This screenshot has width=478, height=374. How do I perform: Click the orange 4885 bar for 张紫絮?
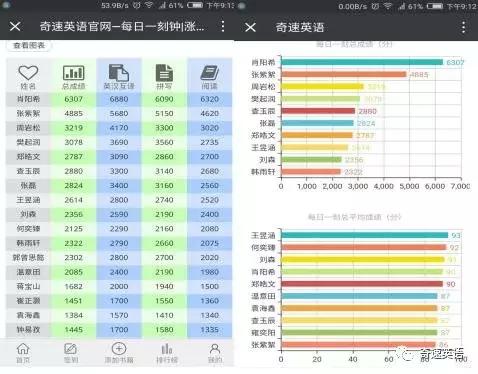point(344,74)
